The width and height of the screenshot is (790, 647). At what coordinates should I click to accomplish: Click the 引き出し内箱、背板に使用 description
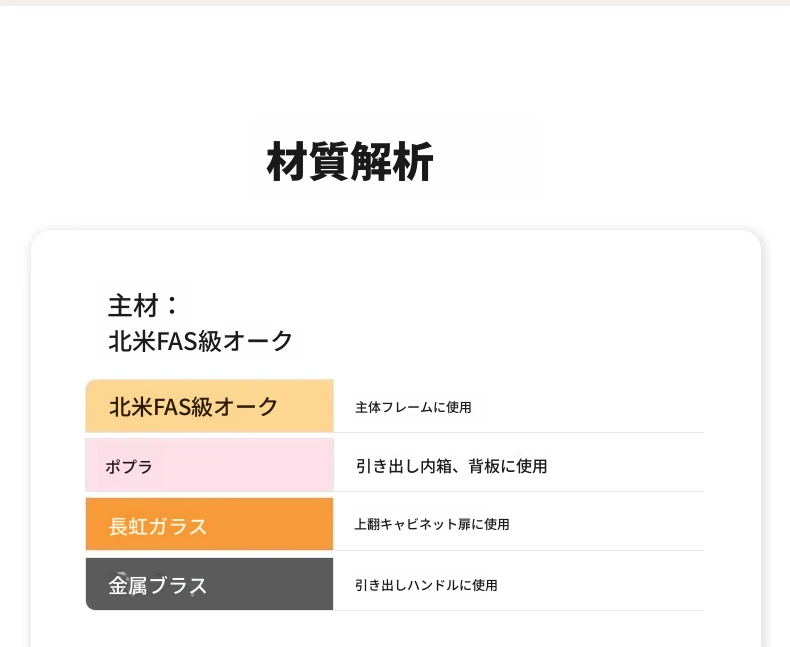[x=451, y=466]
